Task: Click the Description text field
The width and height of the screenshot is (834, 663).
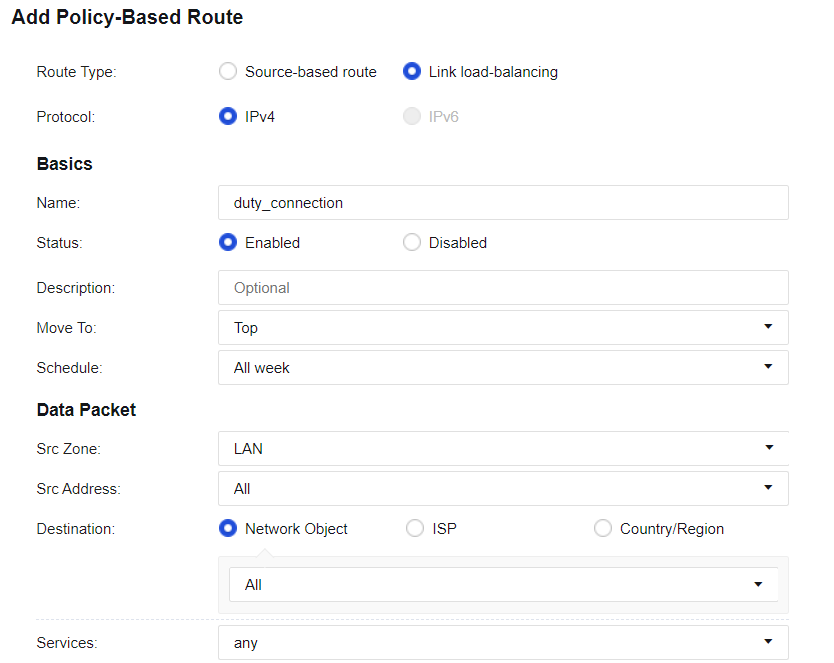Action: (503, 287)
